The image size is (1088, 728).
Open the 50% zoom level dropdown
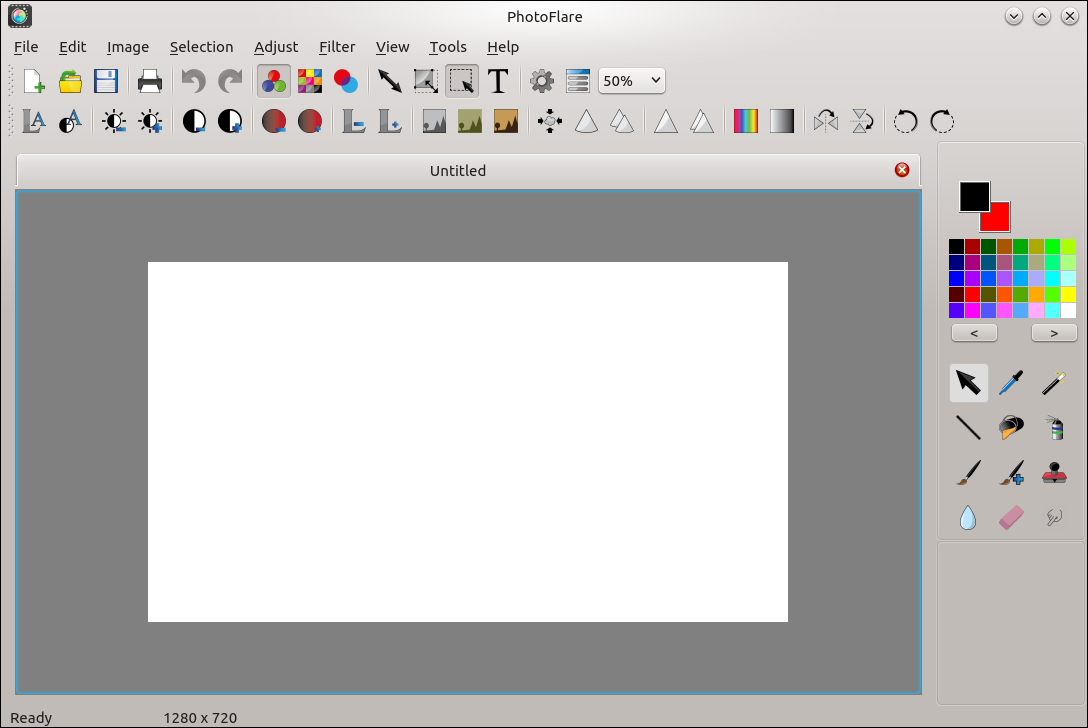(632, 81)
